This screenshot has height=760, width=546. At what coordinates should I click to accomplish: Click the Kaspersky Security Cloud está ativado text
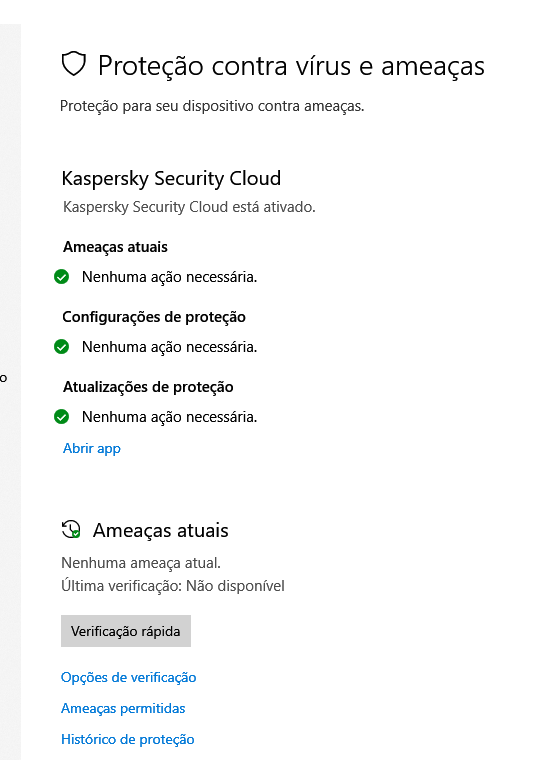189,207
